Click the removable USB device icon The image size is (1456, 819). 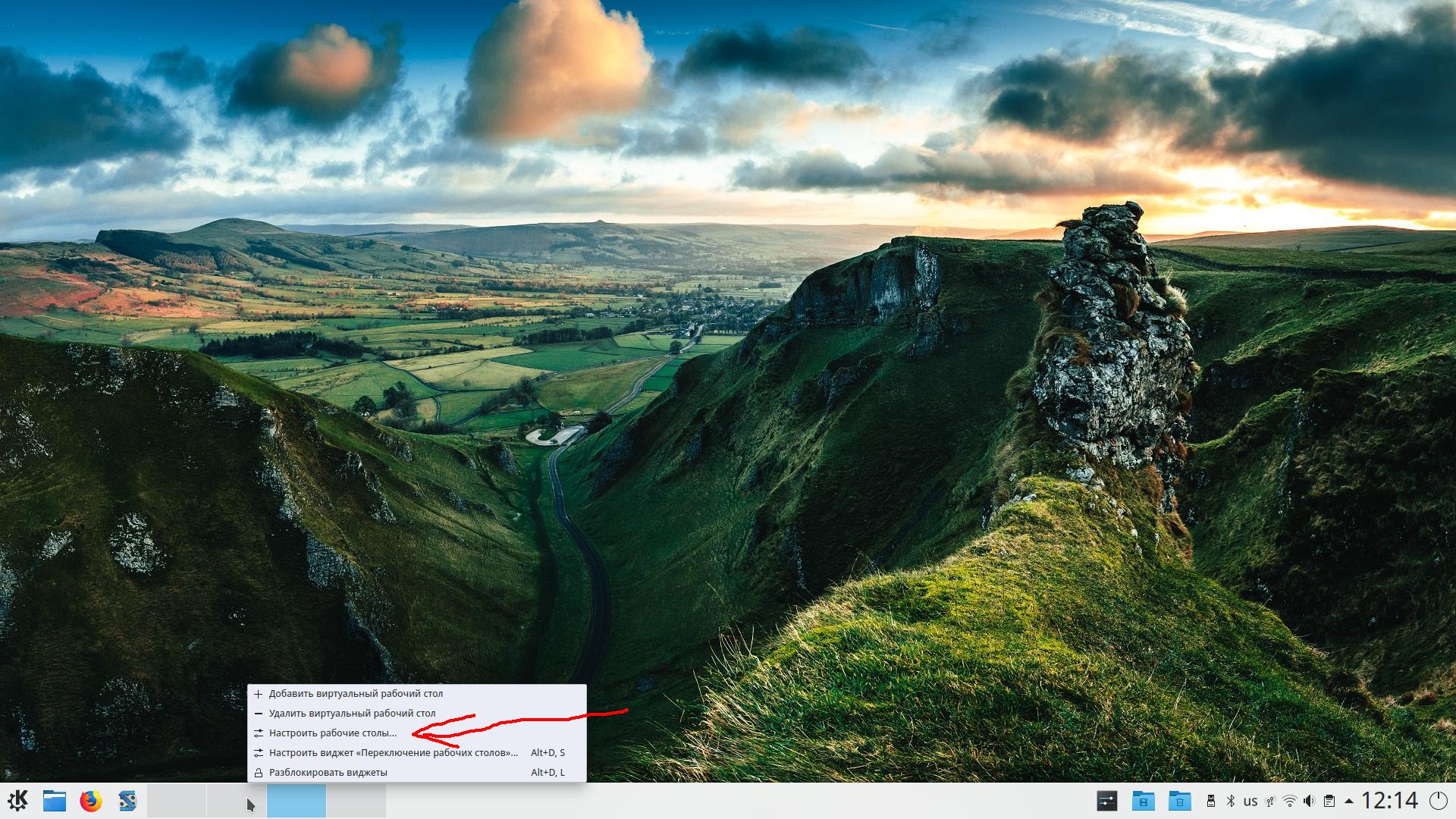(x=1211, y=801)
